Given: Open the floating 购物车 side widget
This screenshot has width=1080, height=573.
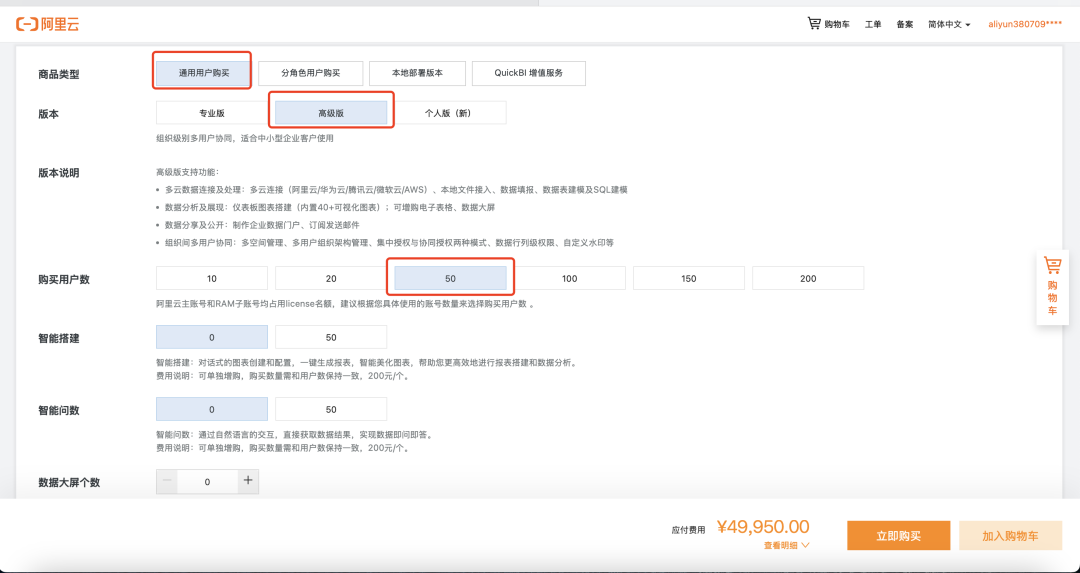Looking at the screenshot, I should pyautogui.click(x=1052, y=287).
